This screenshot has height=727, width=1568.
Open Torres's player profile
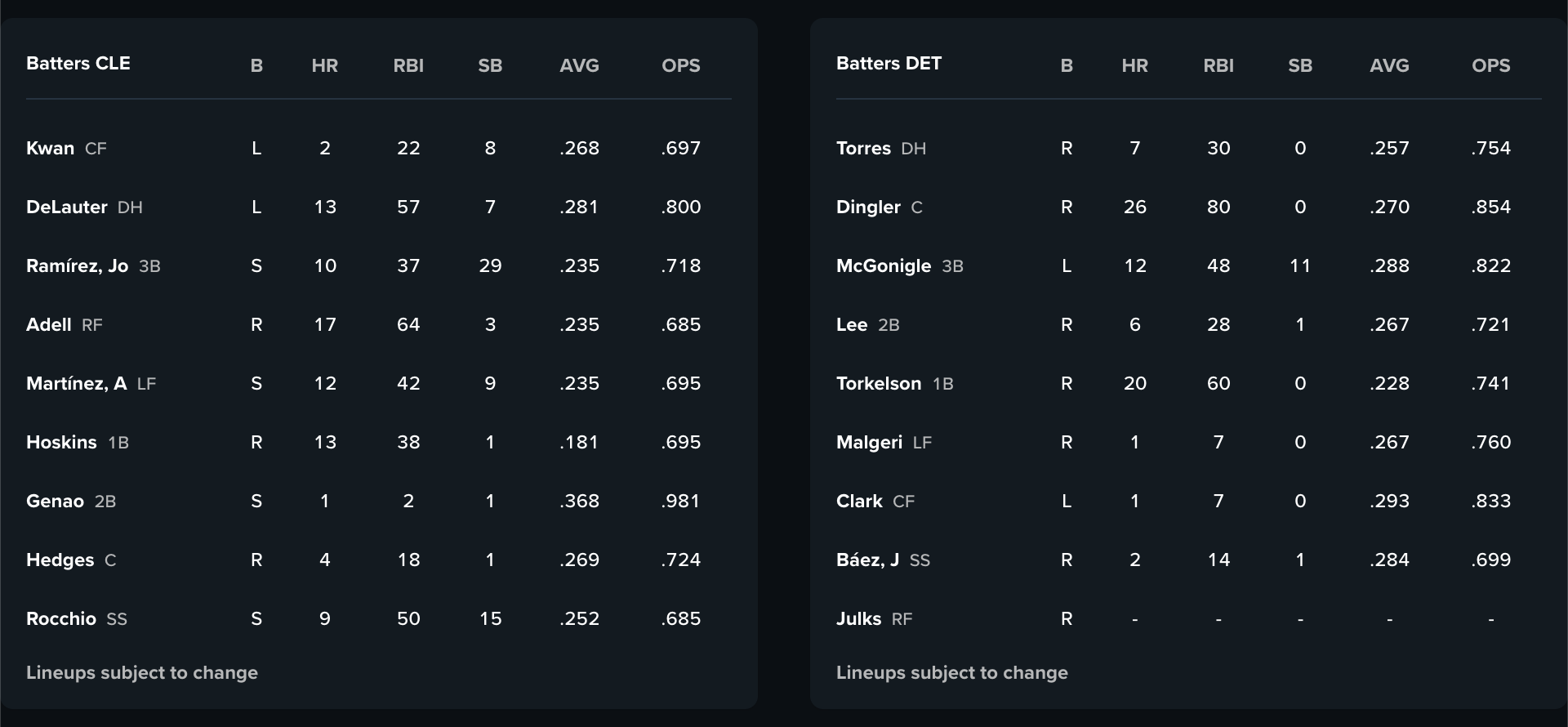(x=863, y=148)
